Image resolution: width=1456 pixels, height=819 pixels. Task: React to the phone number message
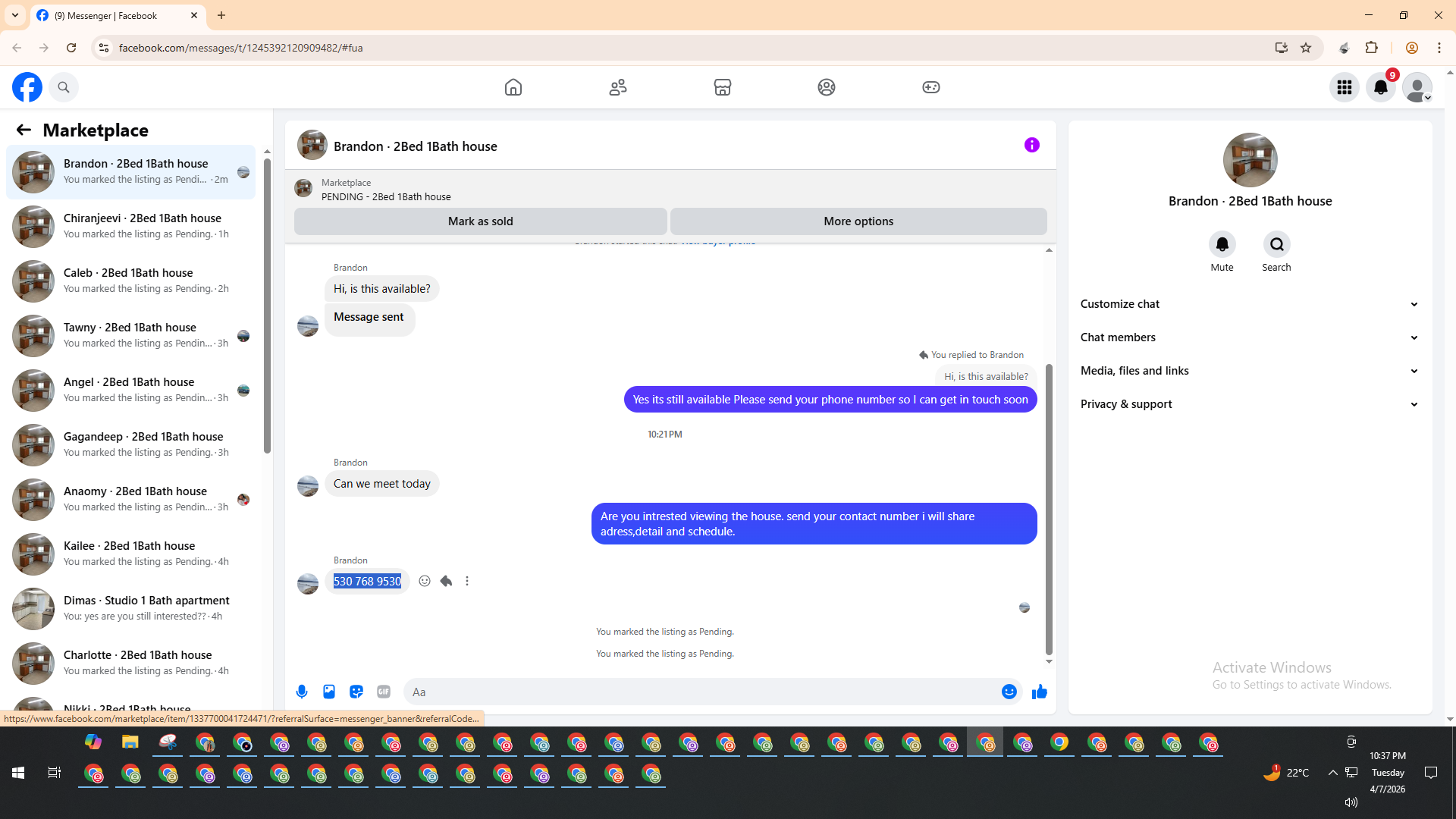pyautogui.click(x=425, y=581)
